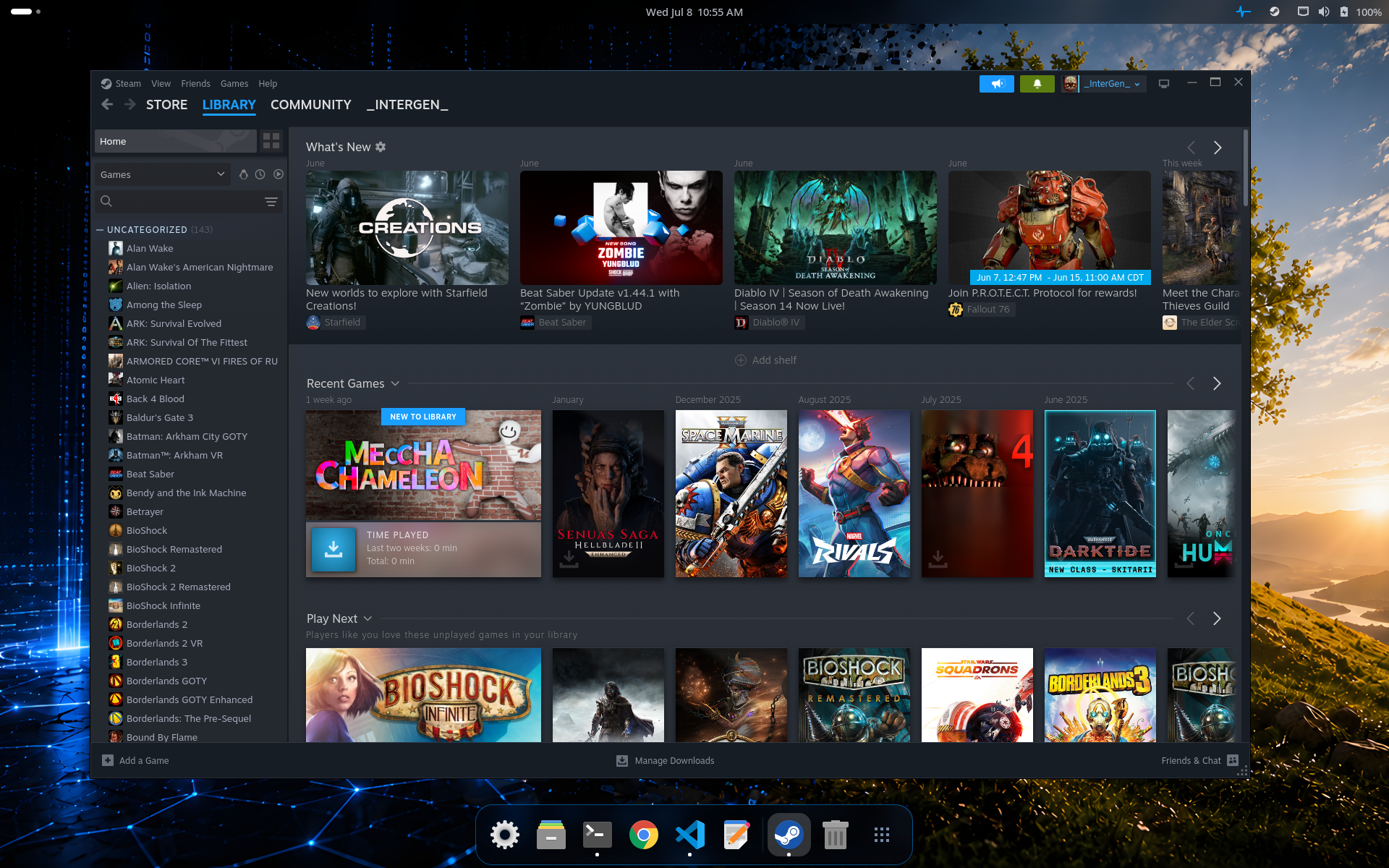Screen dimensions: 1389x868
Task: Open the Fallout 76 game tag
Action: [982, 310]
